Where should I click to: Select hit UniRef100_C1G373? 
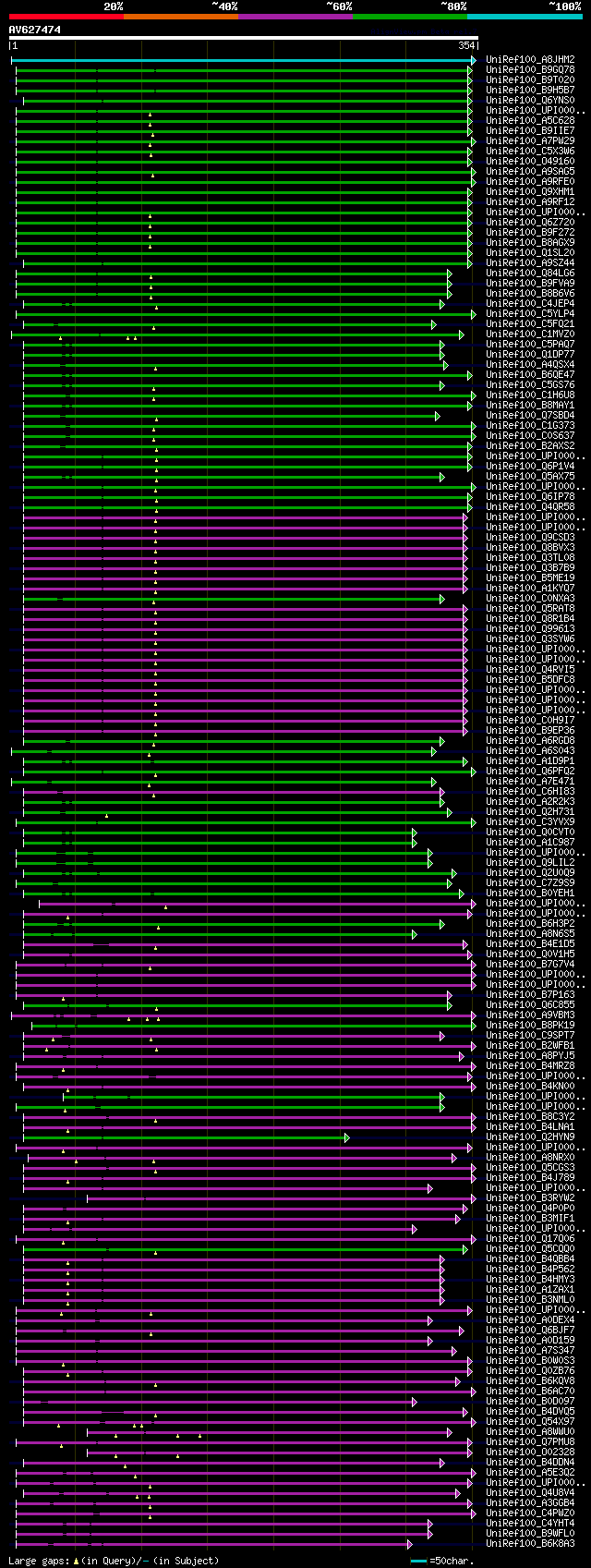pos(530,426)
